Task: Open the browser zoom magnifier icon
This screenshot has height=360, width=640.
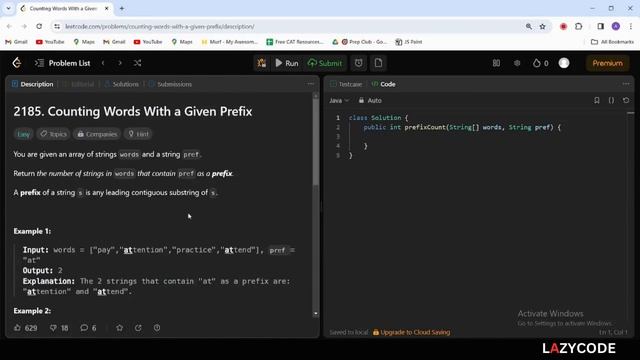Action: pos(529,27)
